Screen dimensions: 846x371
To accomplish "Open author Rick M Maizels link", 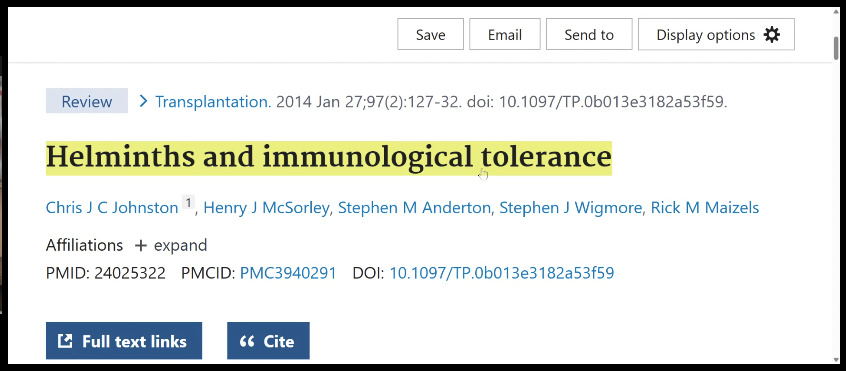I will click(x=705, y=208).
